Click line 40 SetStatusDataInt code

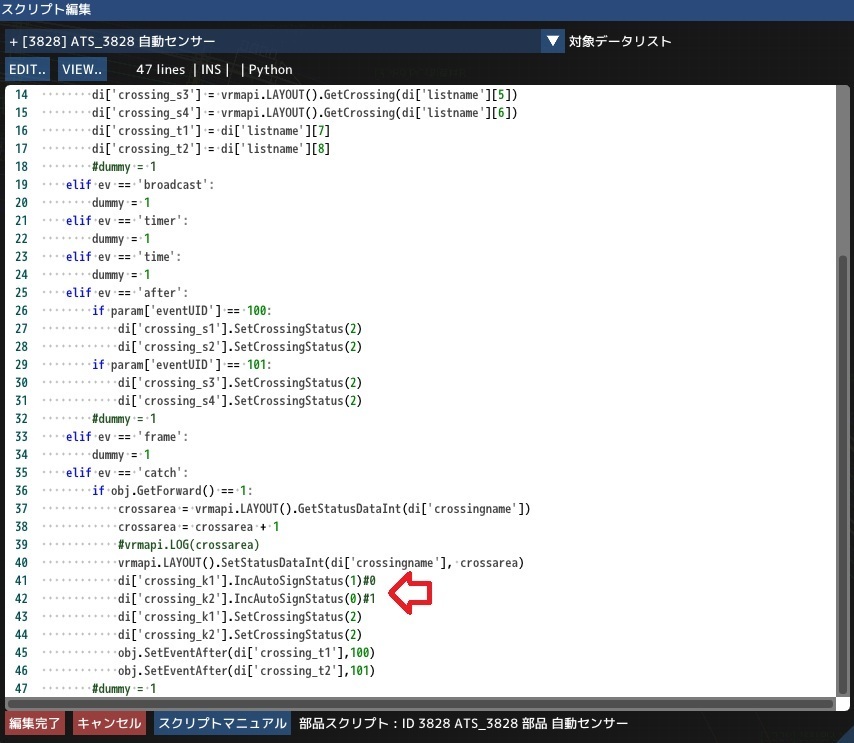click(x=321, y=562)
